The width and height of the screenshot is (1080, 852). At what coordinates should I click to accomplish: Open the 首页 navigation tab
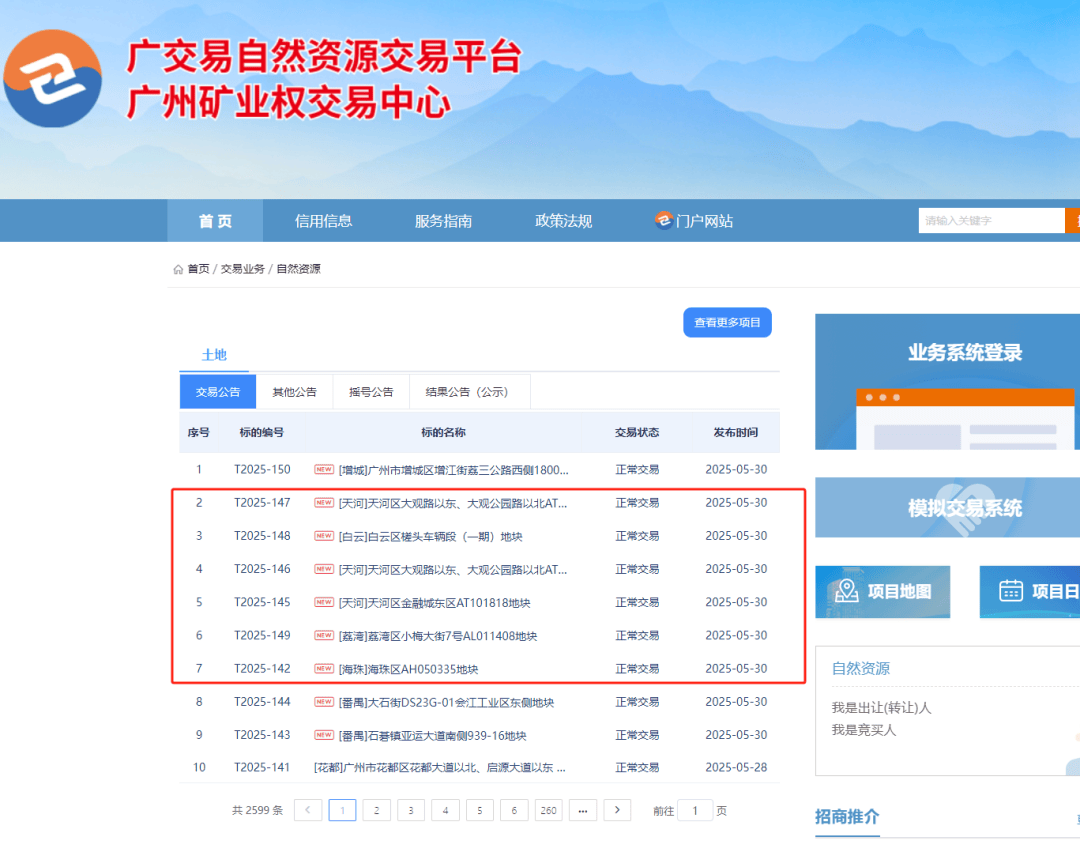coord(215,220)
